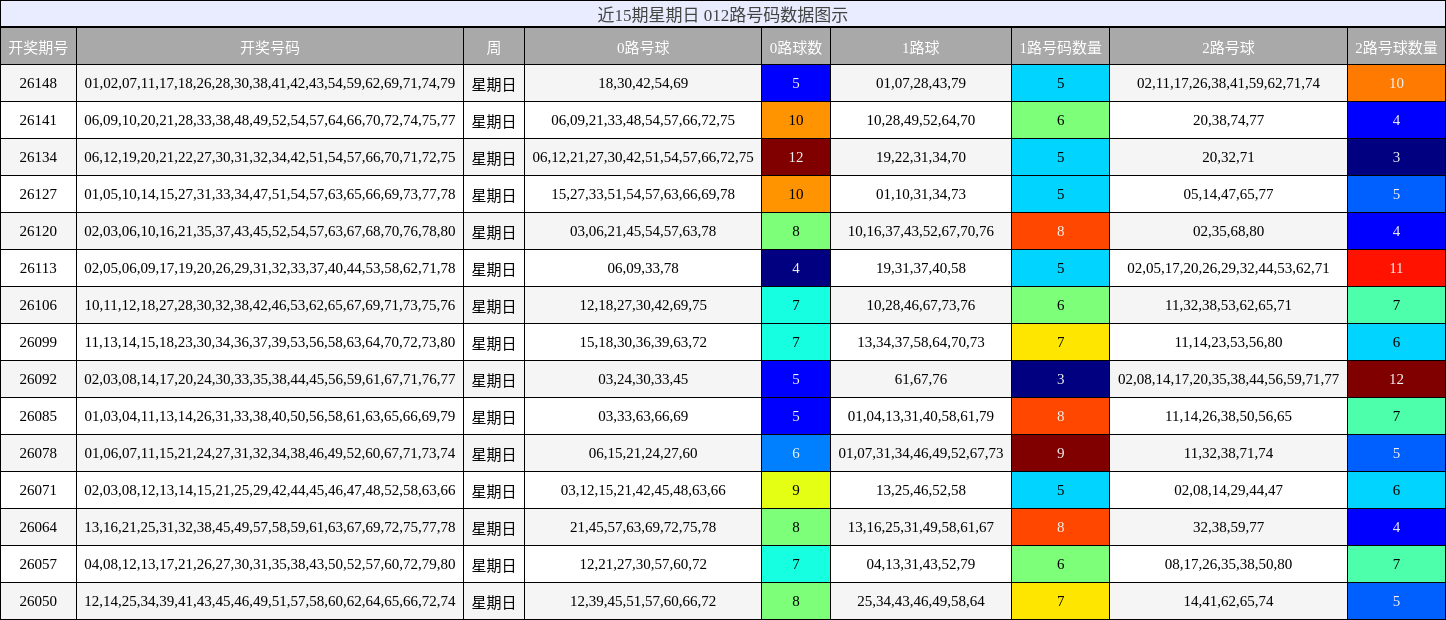This screenshot has width=1446, height=620.
Task: Click green cell 8 in row 26064
Action: 796,527
